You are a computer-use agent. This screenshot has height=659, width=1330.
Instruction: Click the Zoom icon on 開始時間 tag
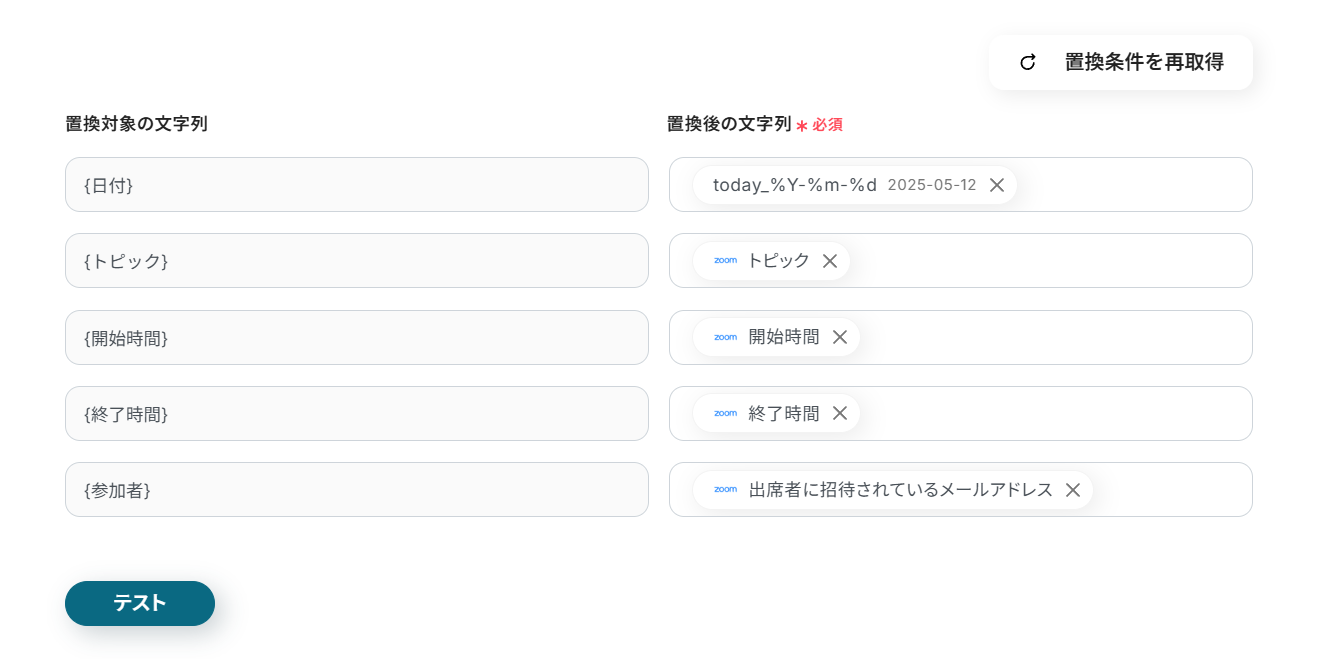coord(725,337)
